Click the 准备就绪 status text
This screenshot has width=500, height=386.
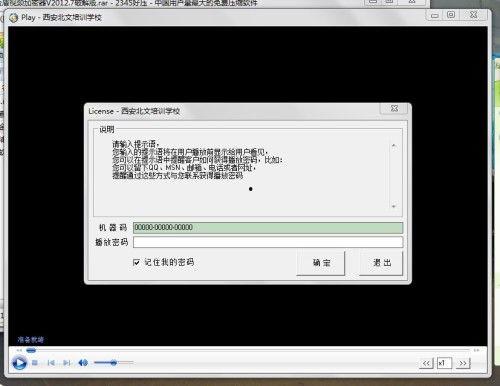(31, 340)
